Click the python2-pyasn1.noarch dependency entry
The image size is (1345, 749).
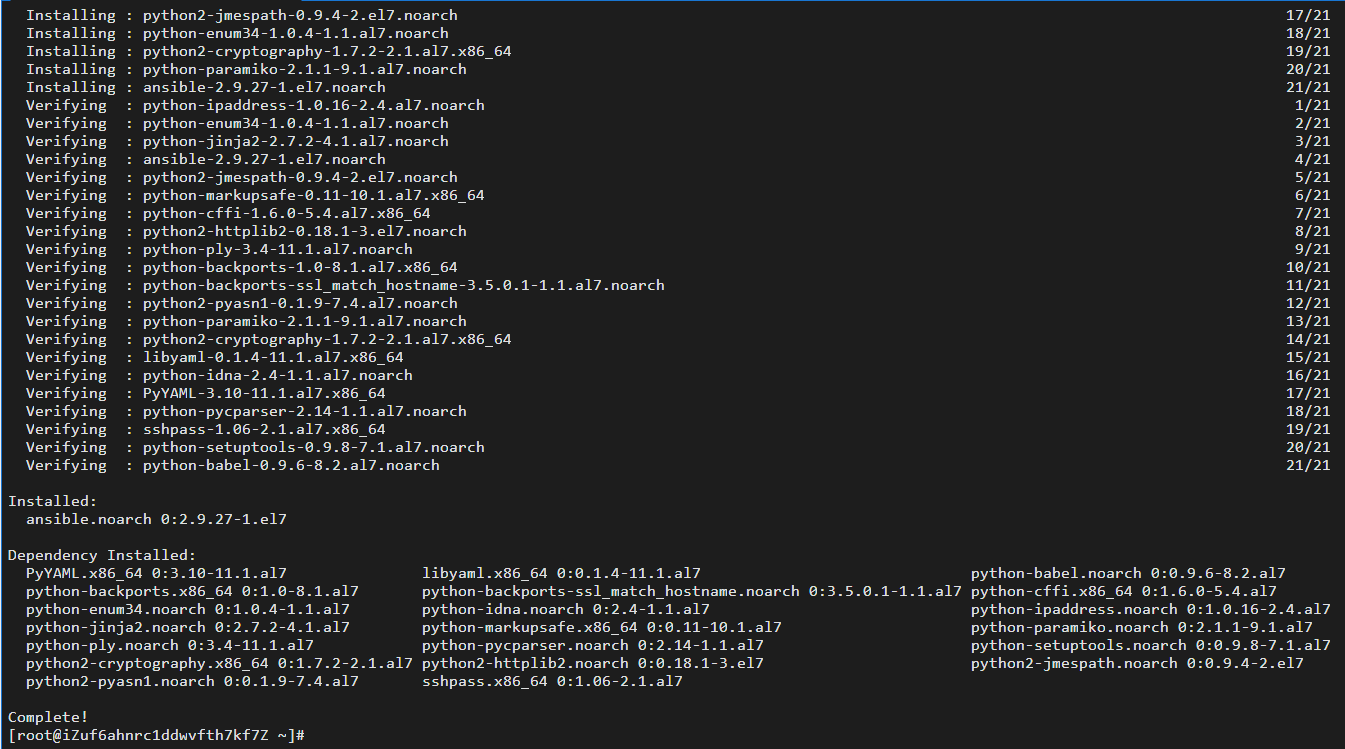(x=192, y=681)
